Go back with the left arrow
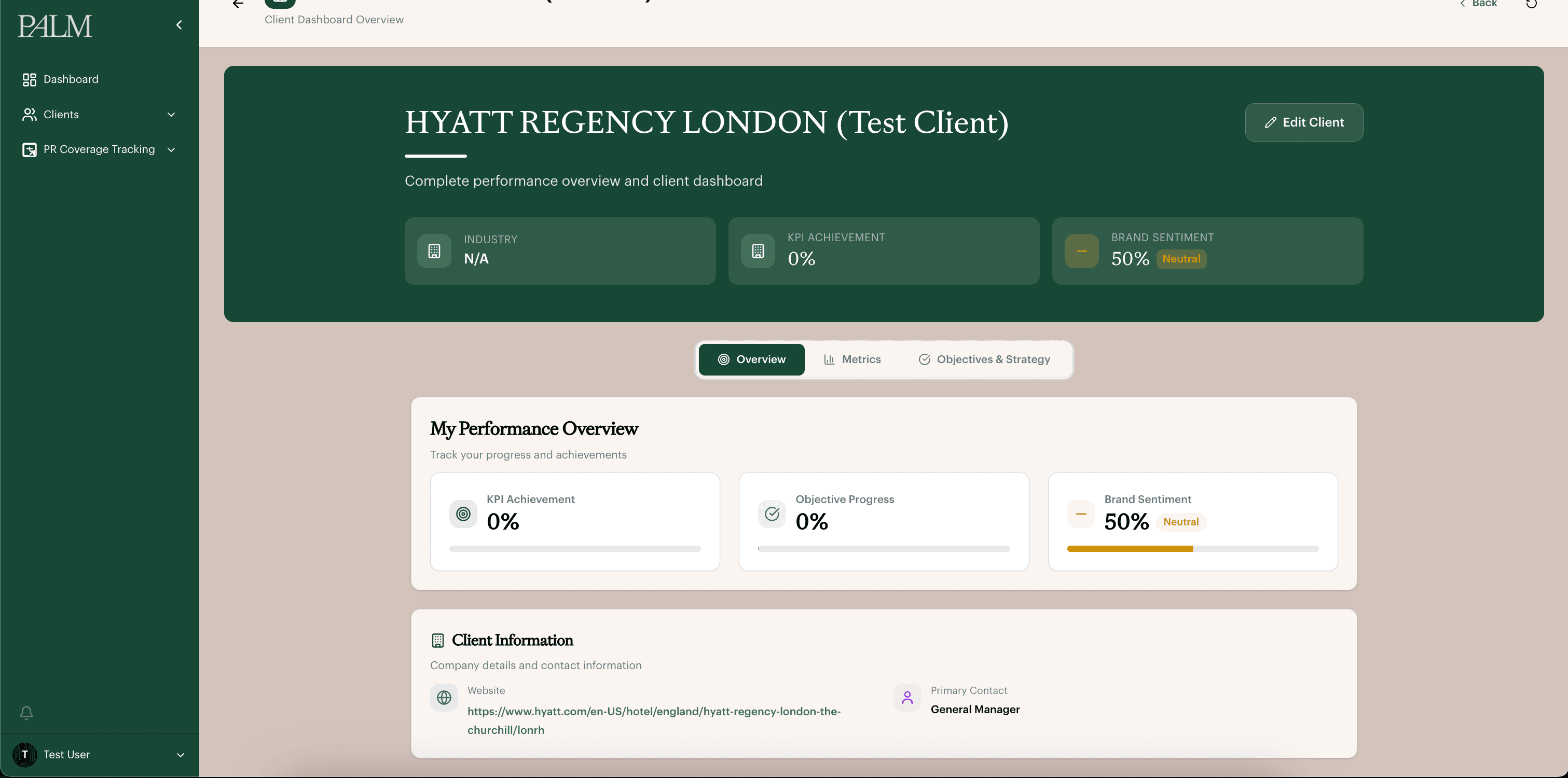The height and width of the screenshot is (778, 1568). pos(238,4)
